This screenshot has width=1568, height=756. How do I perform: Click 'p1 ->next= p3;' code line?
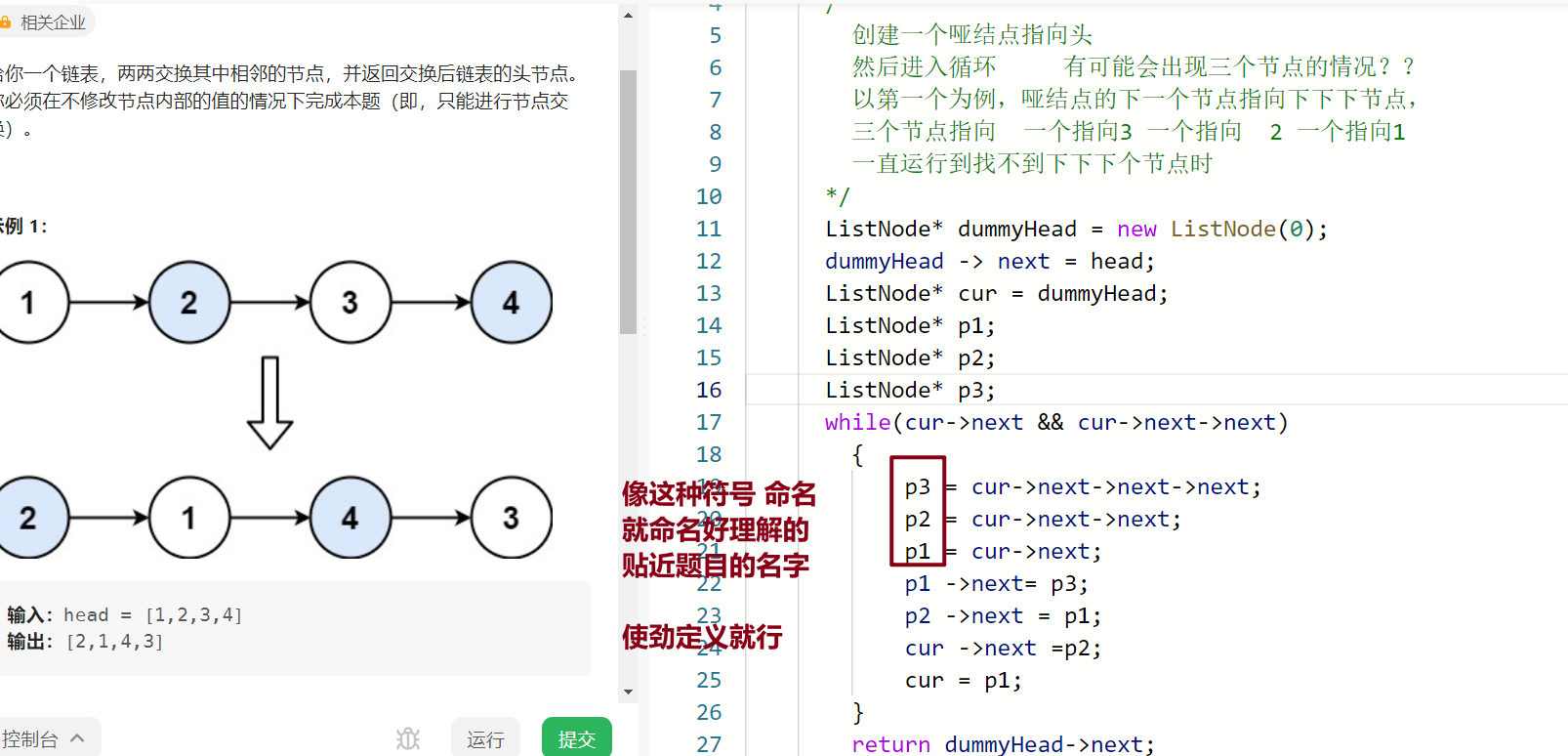coord(996,583)
